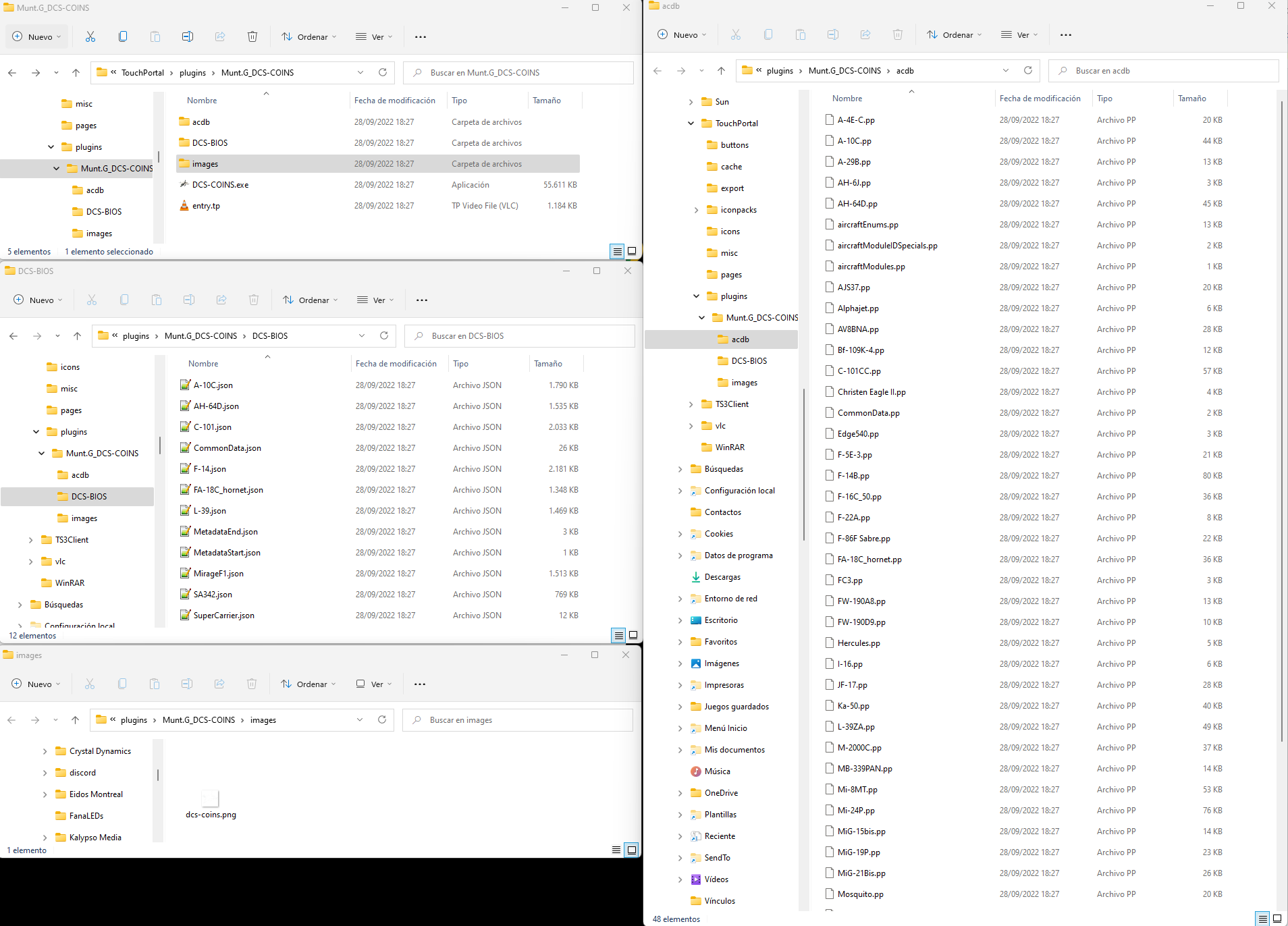Screen dimensions: 1288x926
Task: Click the Vídeos item in acdb sidebar
Action: click(716, 879)
